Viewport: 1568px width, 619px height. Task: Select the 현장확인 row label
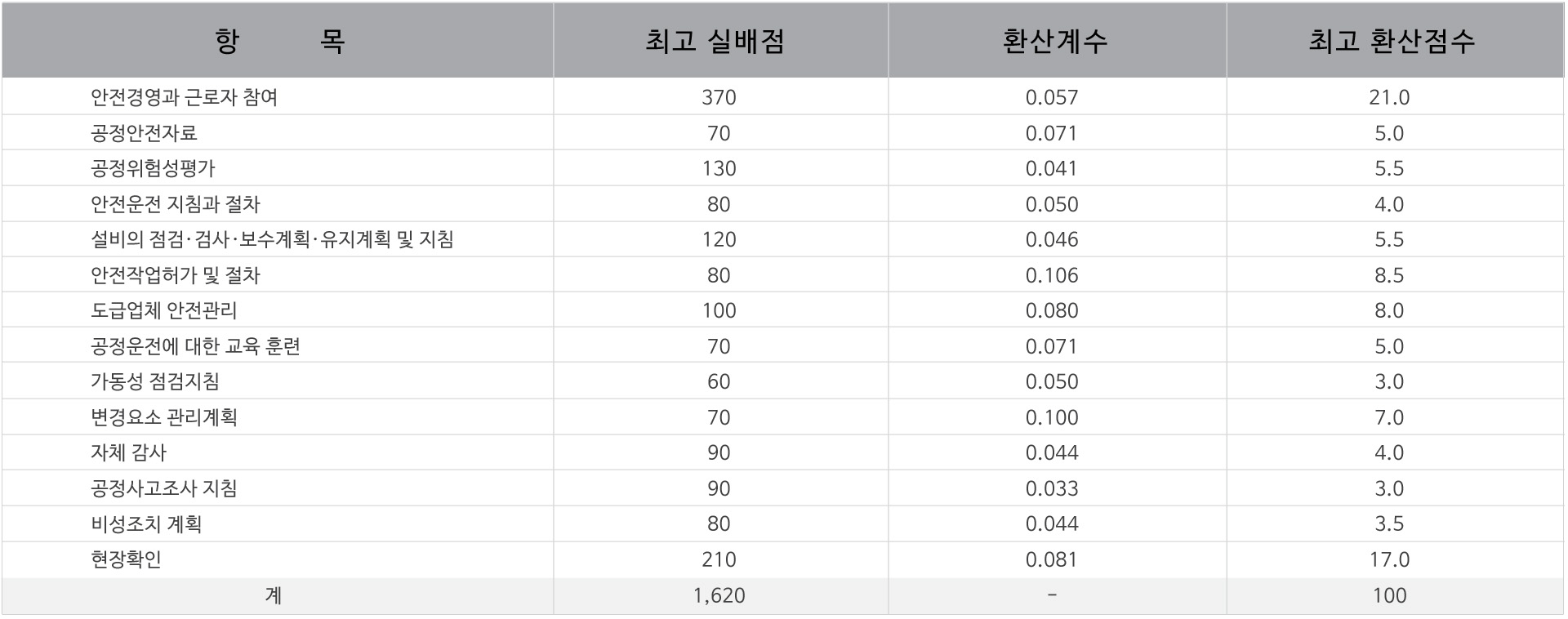126,559
